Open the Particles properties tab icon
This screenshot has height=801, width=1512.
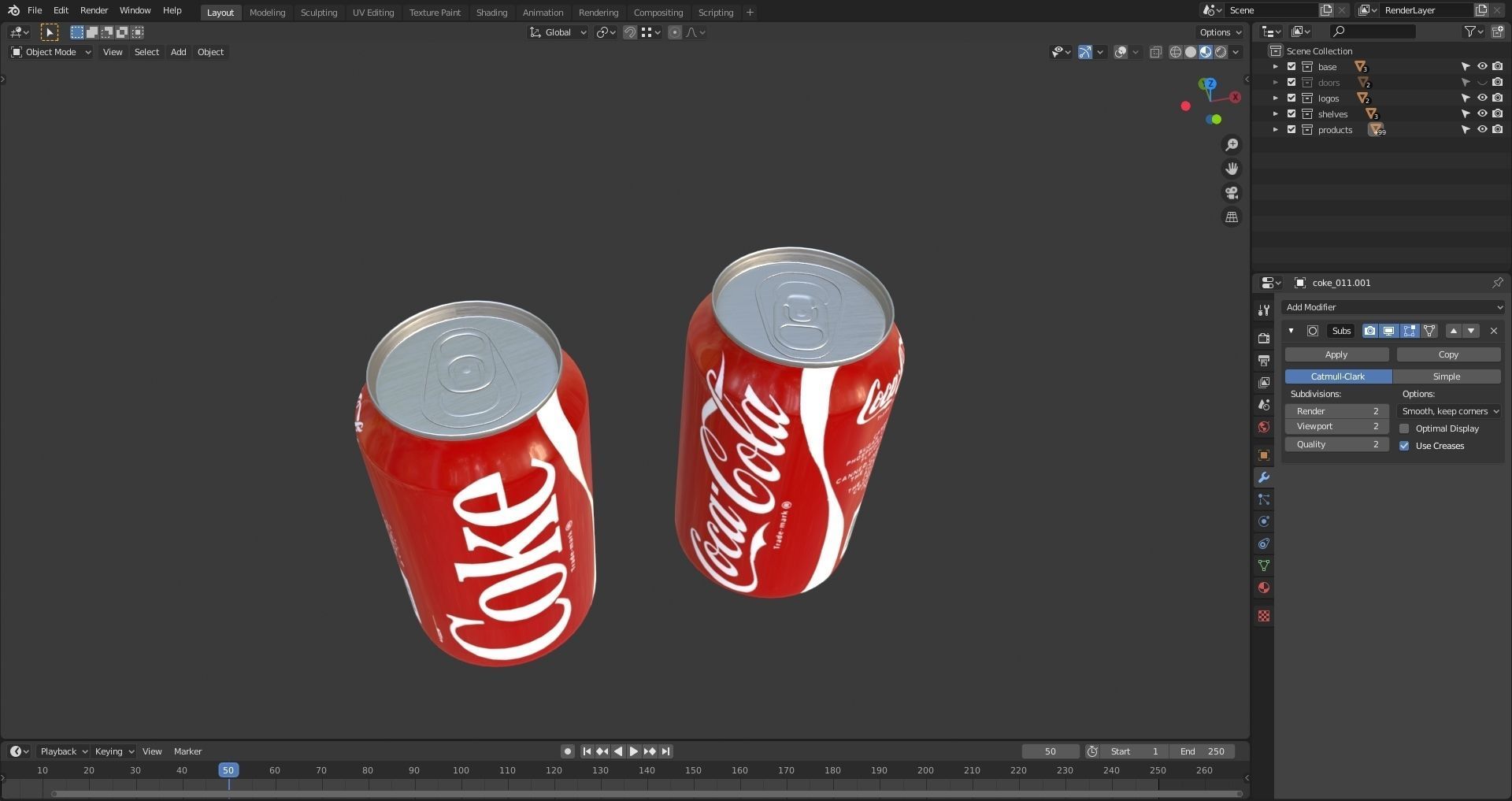(x=1264, y=499)
